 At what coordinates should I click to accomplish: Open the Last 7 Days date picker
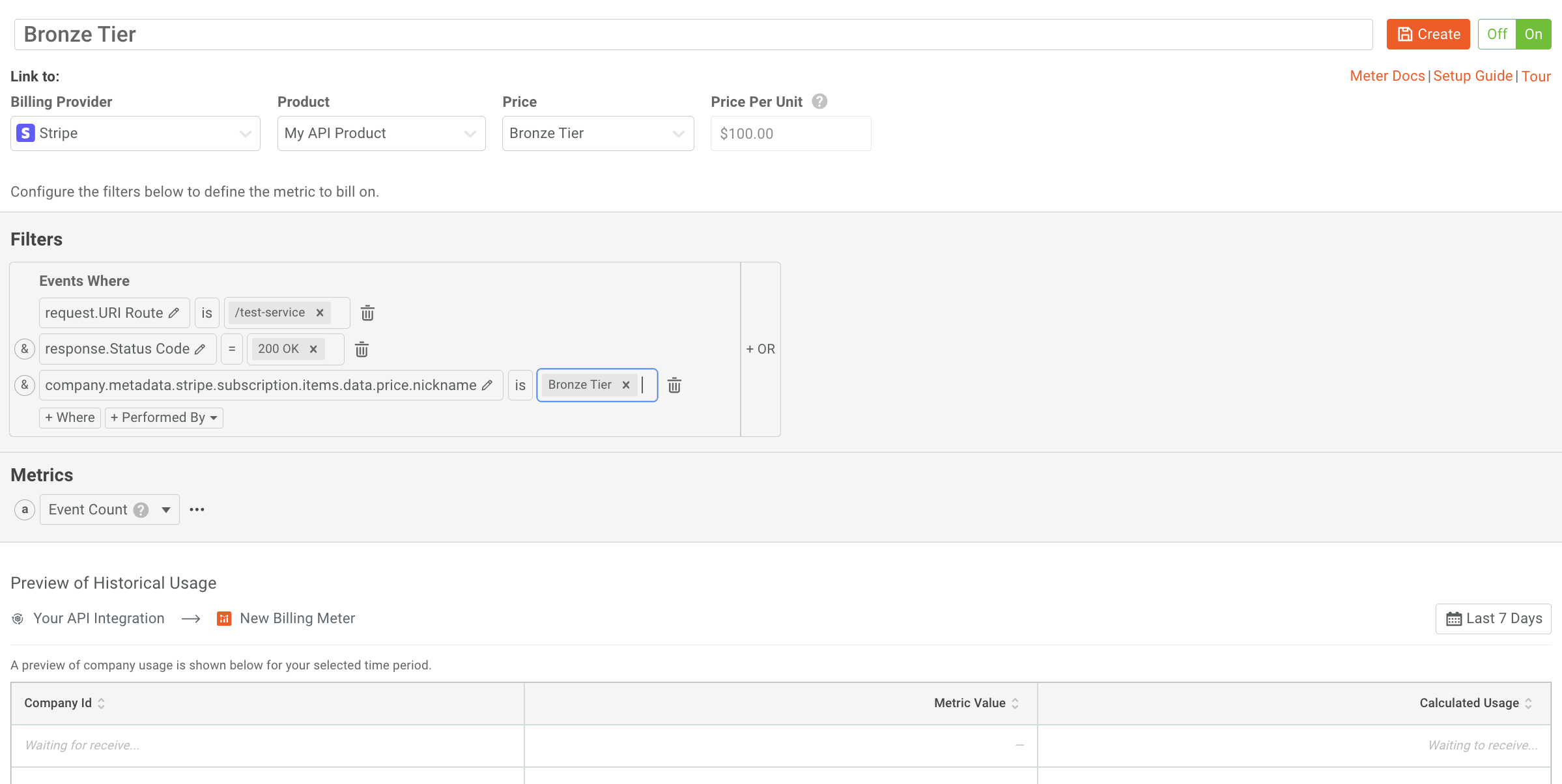tap(1493, 619)
